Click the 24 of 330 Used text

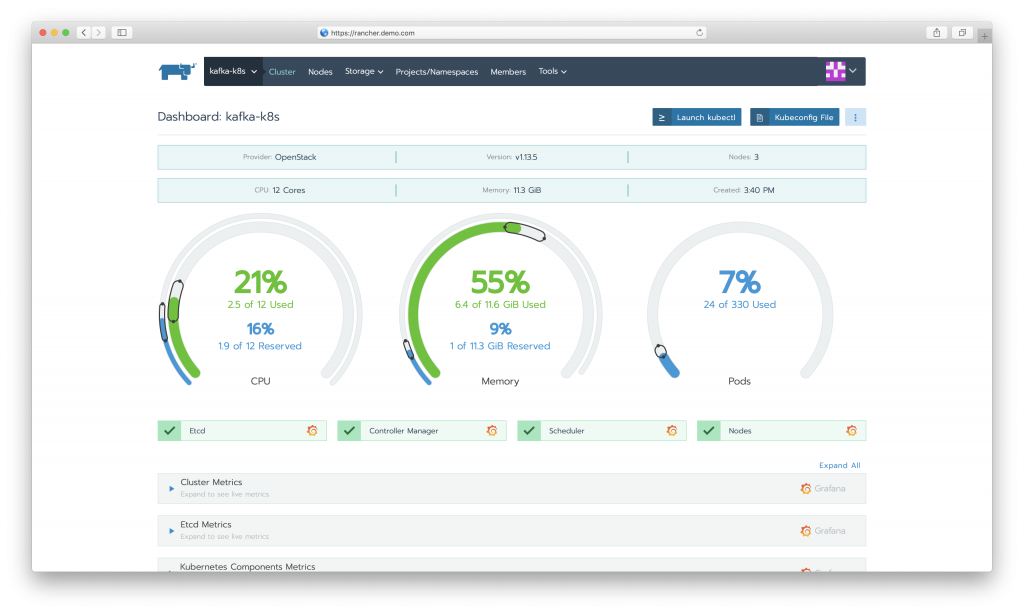pyautogui.click(x=740, y=305)
